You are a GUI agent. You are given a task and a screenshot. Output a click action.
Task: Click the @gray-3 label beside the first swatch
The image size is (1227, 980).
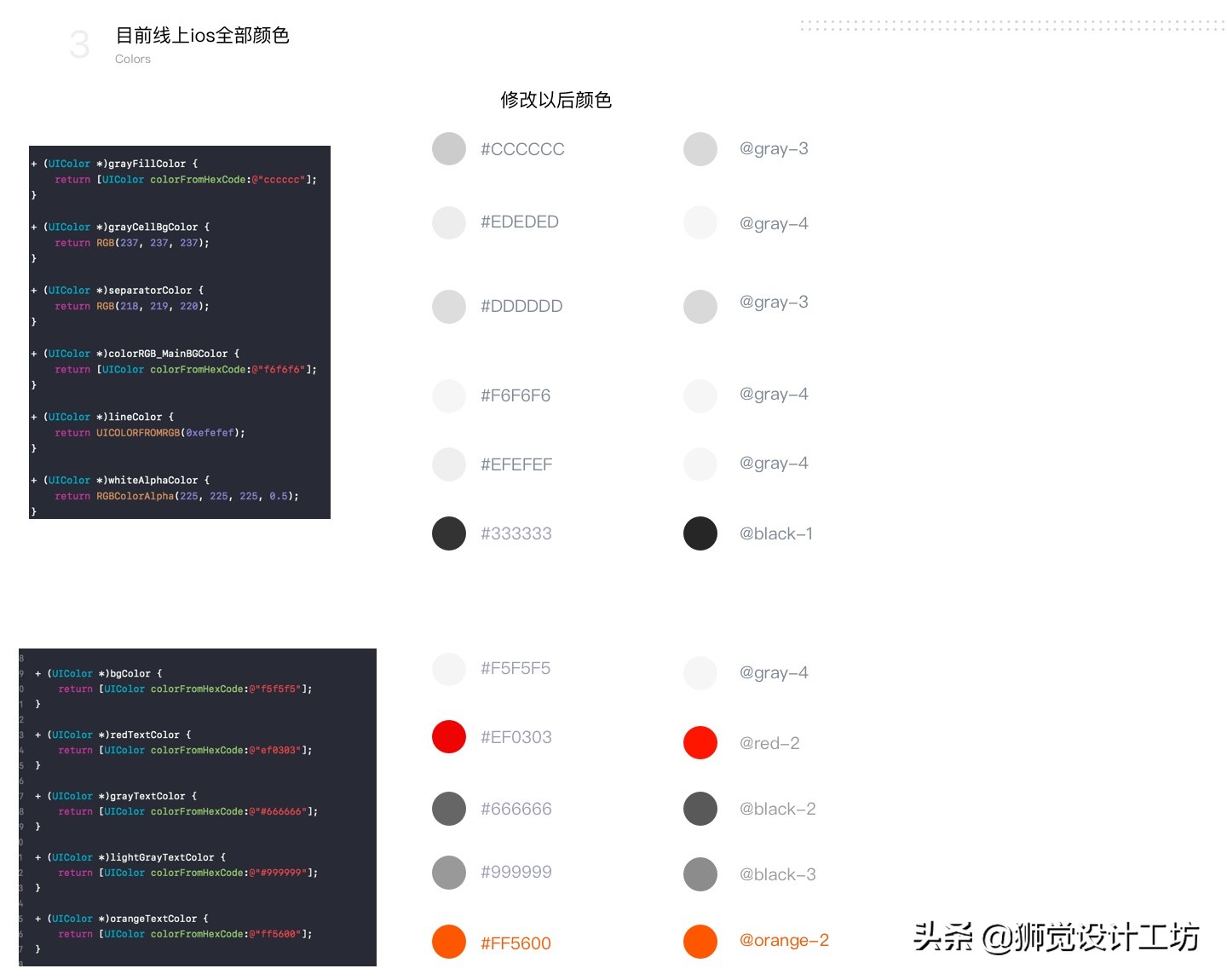coord(773,148)
